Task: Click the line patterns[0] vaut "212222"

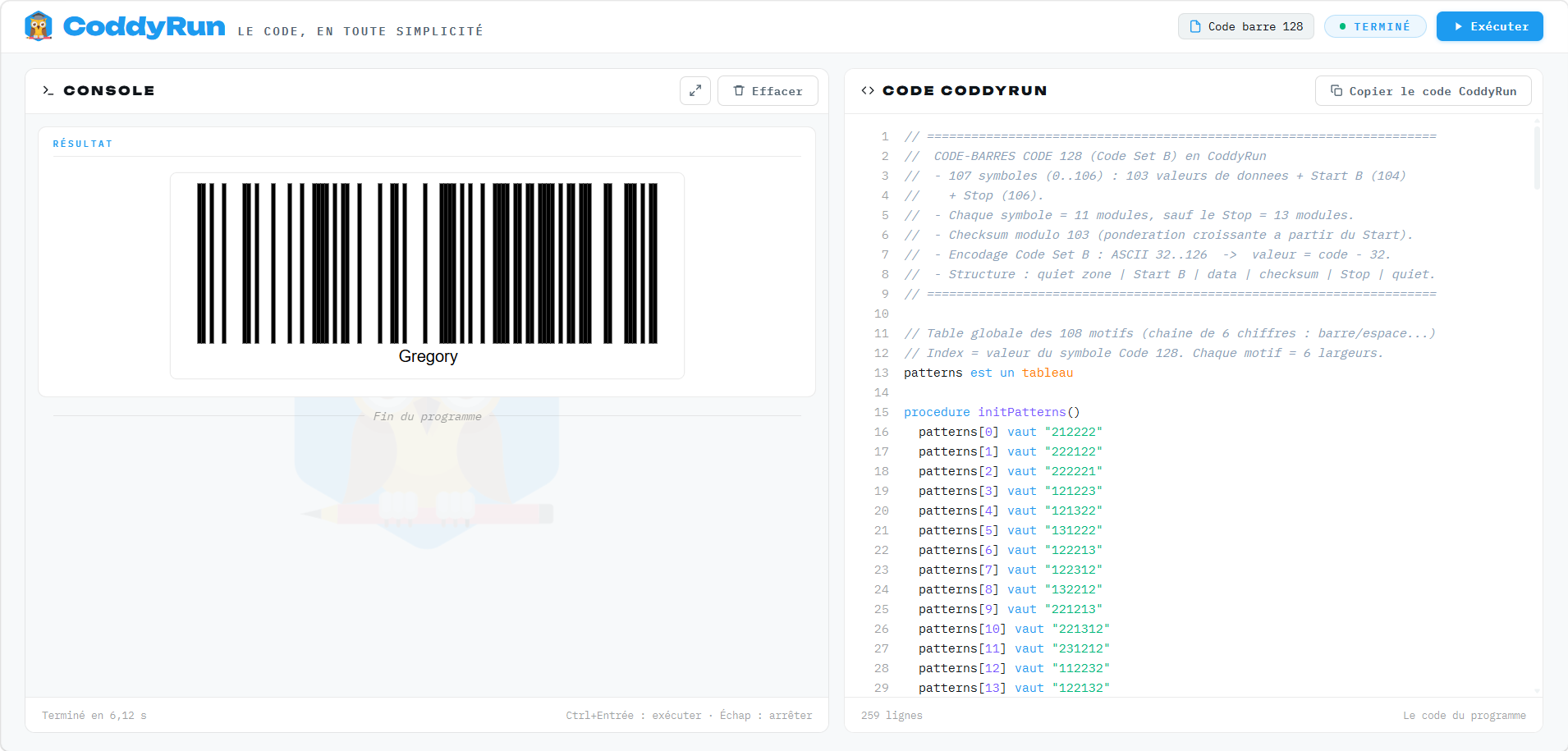Action: [1010, 432]
